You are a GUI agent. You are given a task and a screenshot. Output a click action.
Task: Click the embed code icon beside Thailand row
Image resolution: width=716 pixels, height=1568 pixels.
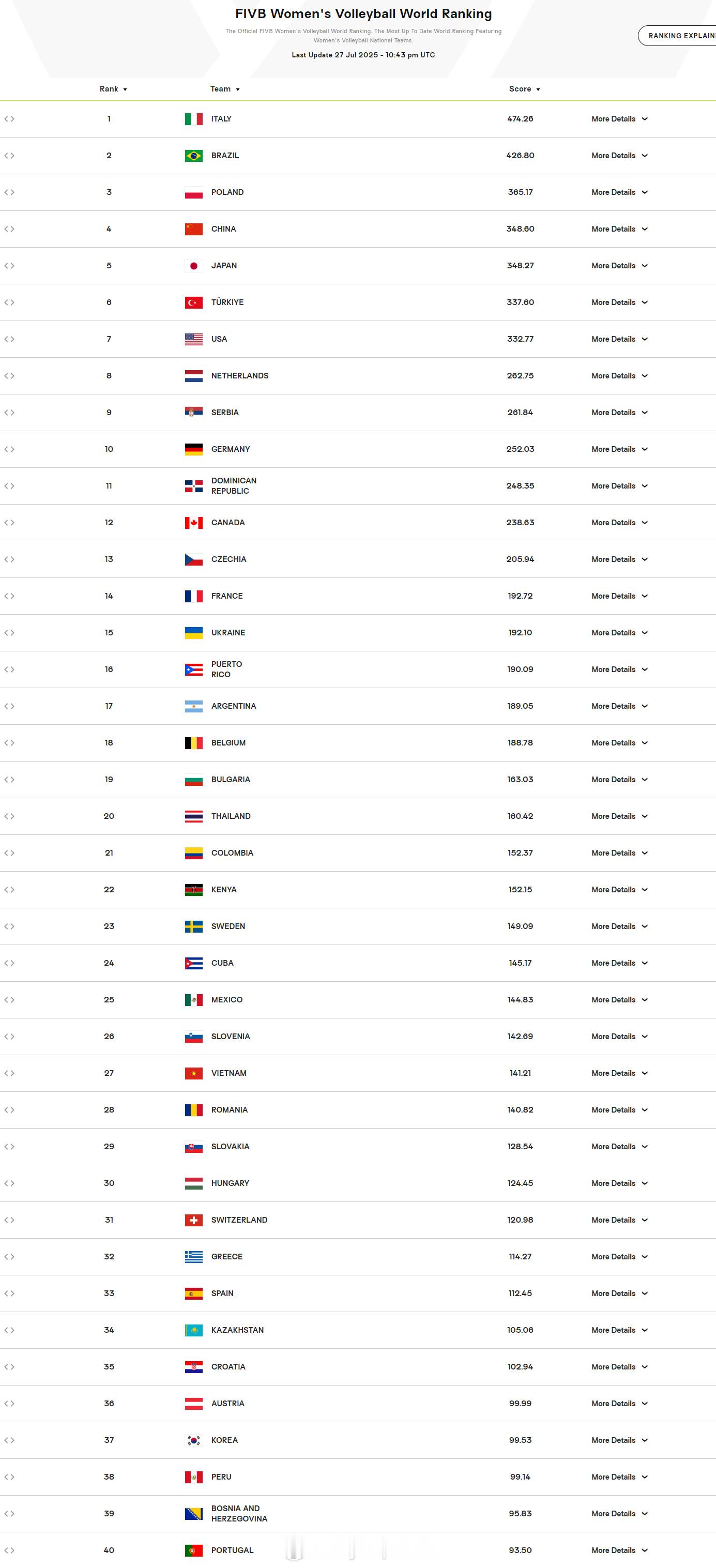click(9, 816)
